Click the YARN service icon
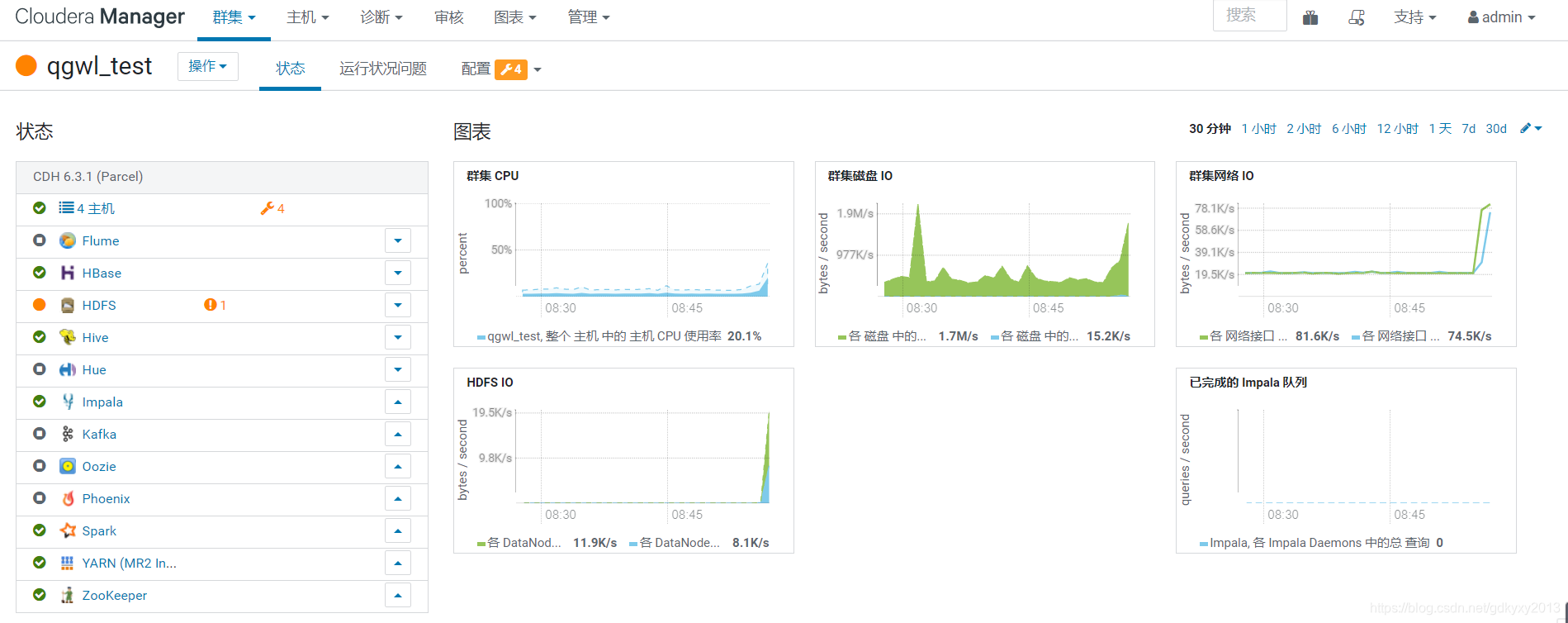Image resolution: width=1568 pixels, height=623 pixels. (x=68, y=563)
